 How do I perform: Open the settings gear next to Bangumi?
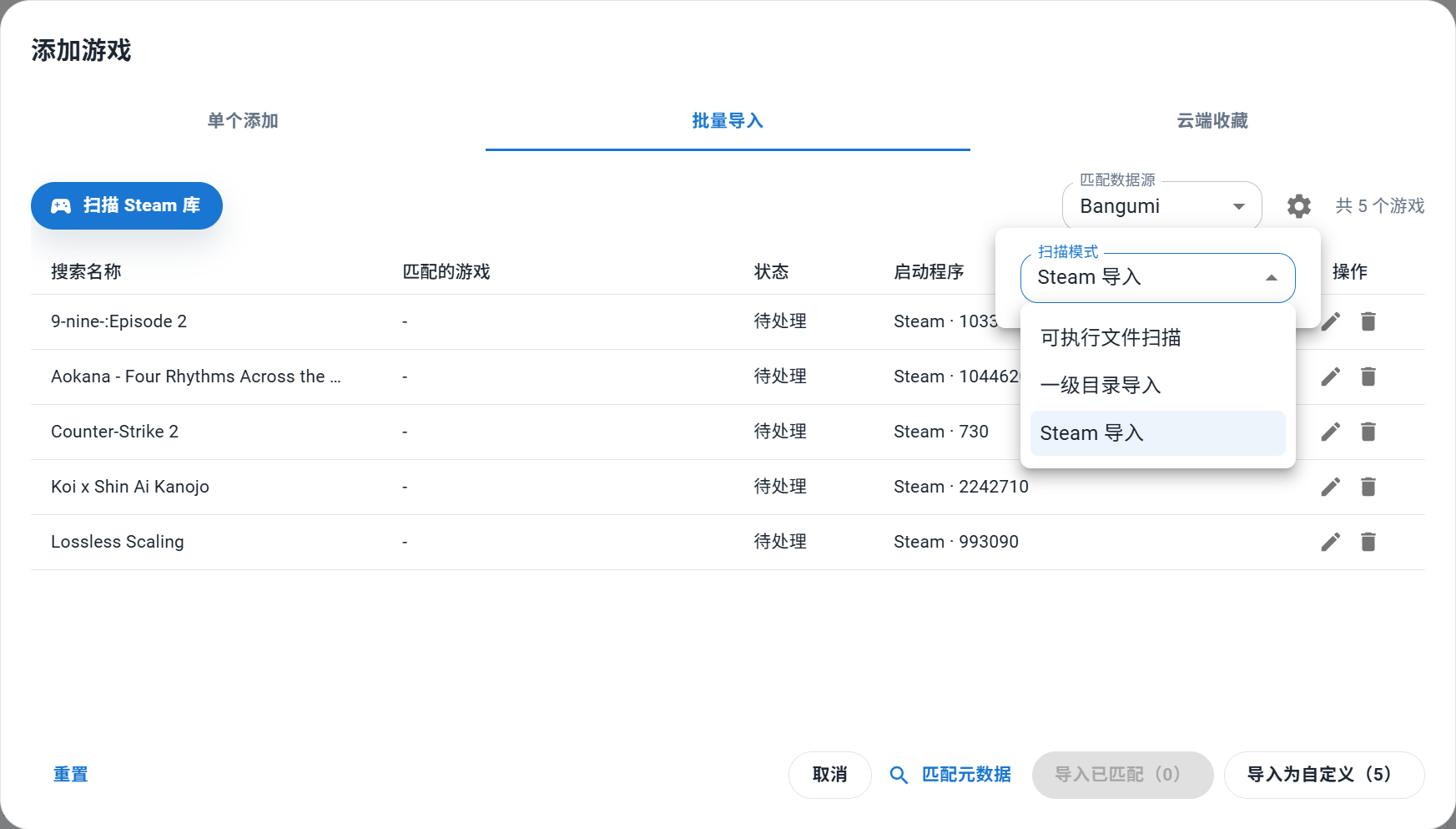(1298, 206)
